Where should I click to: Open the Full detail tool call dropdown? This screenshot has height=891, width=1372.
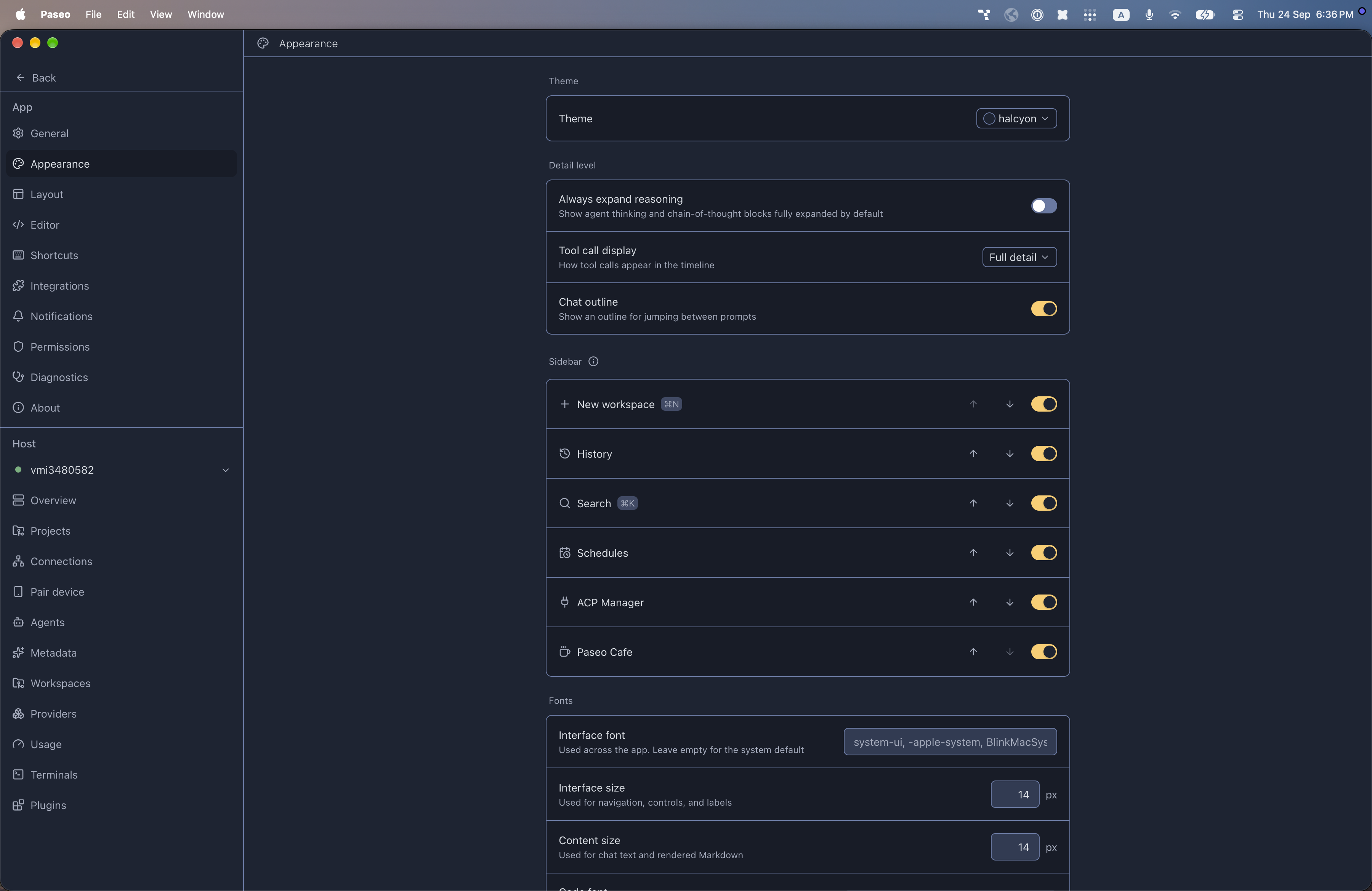pos(1019,257)
